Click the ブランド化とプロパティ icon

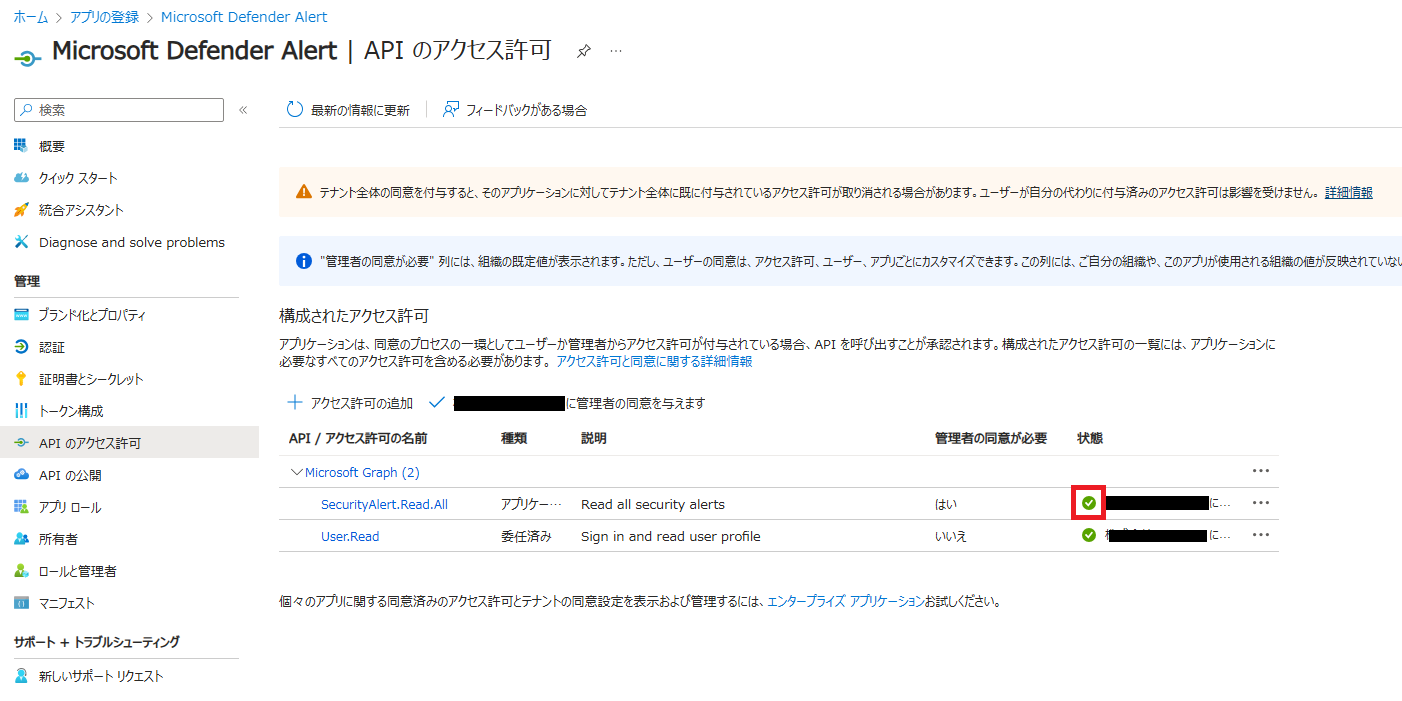[x=21, y=315]
